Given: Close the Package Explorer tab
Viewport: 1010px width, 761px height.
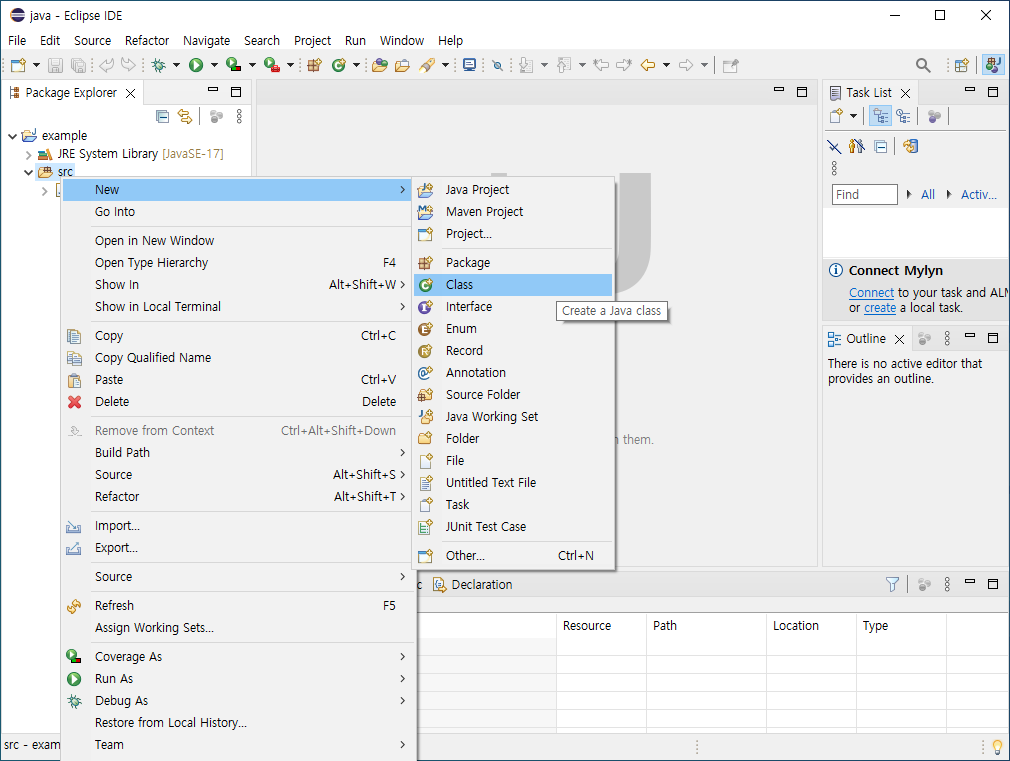Looking at the screenshot, I should point(131,93).
